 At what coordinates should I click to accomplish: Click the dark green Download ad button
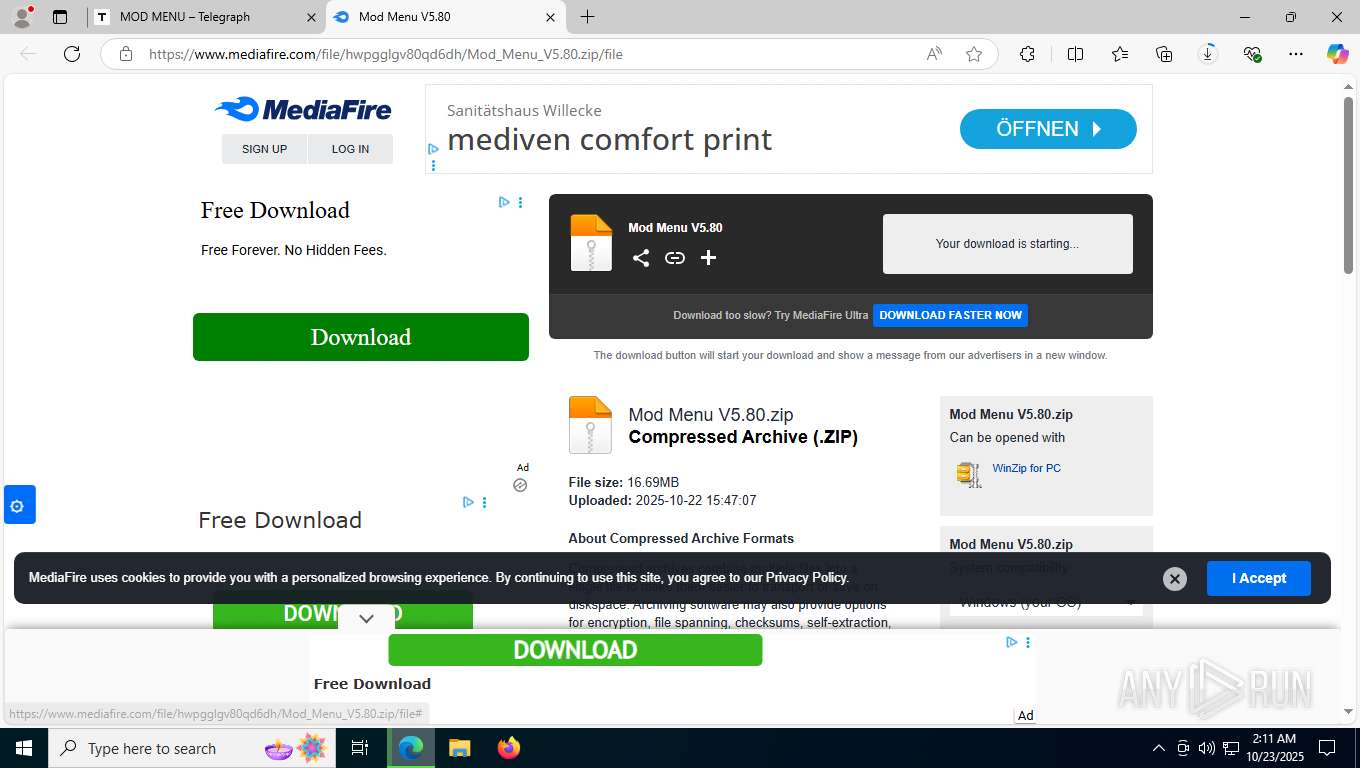361,337
